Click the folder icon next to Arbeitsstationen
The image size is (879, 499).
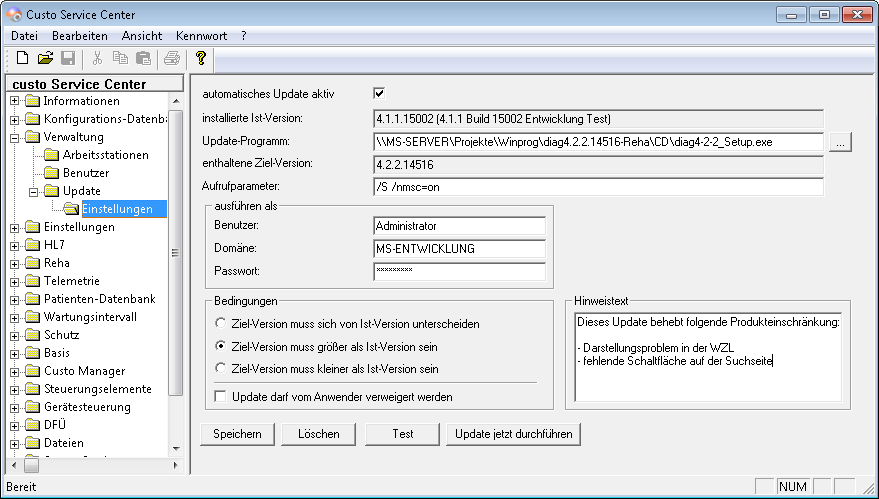point(52,155)
